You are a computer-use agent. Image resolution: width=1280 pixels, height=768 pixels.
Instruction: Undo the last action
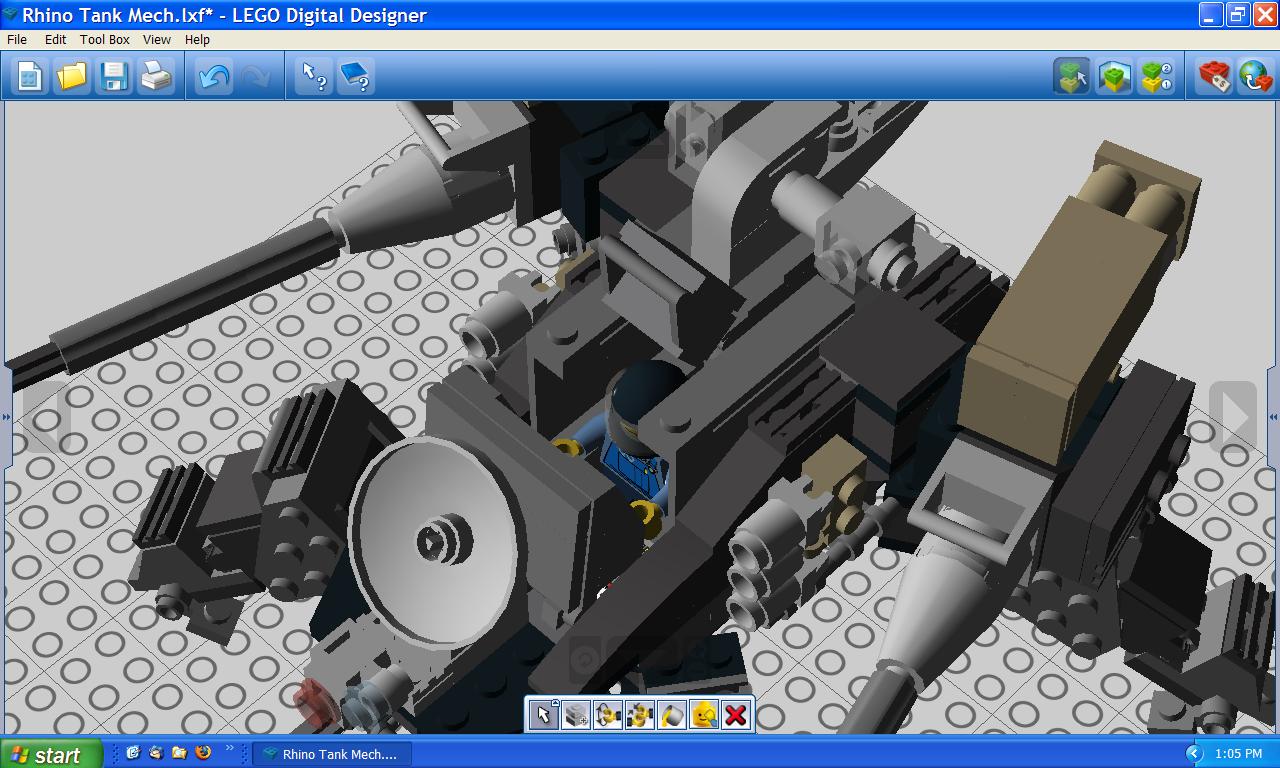point(214,76)
